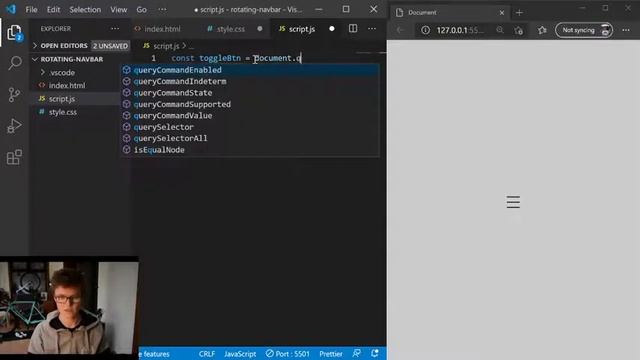Open the Go menu
Screen dimensions: 640x360
[x=141, y=9]
